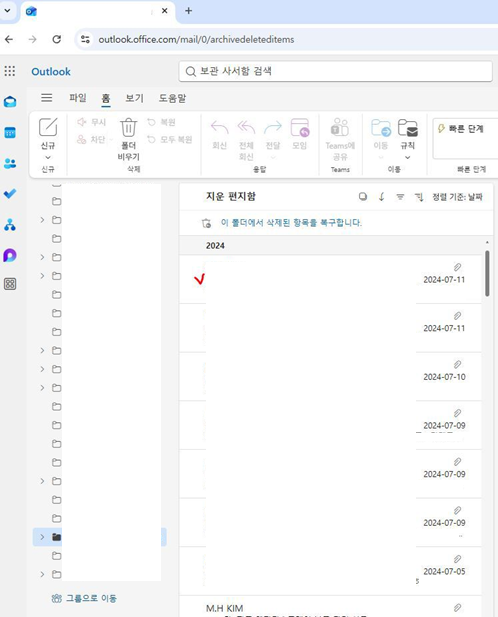Screen dimensions: 498x617
Task: Click the 복원 restore item button
Action: pyautogui.click(x=161, y=122)
